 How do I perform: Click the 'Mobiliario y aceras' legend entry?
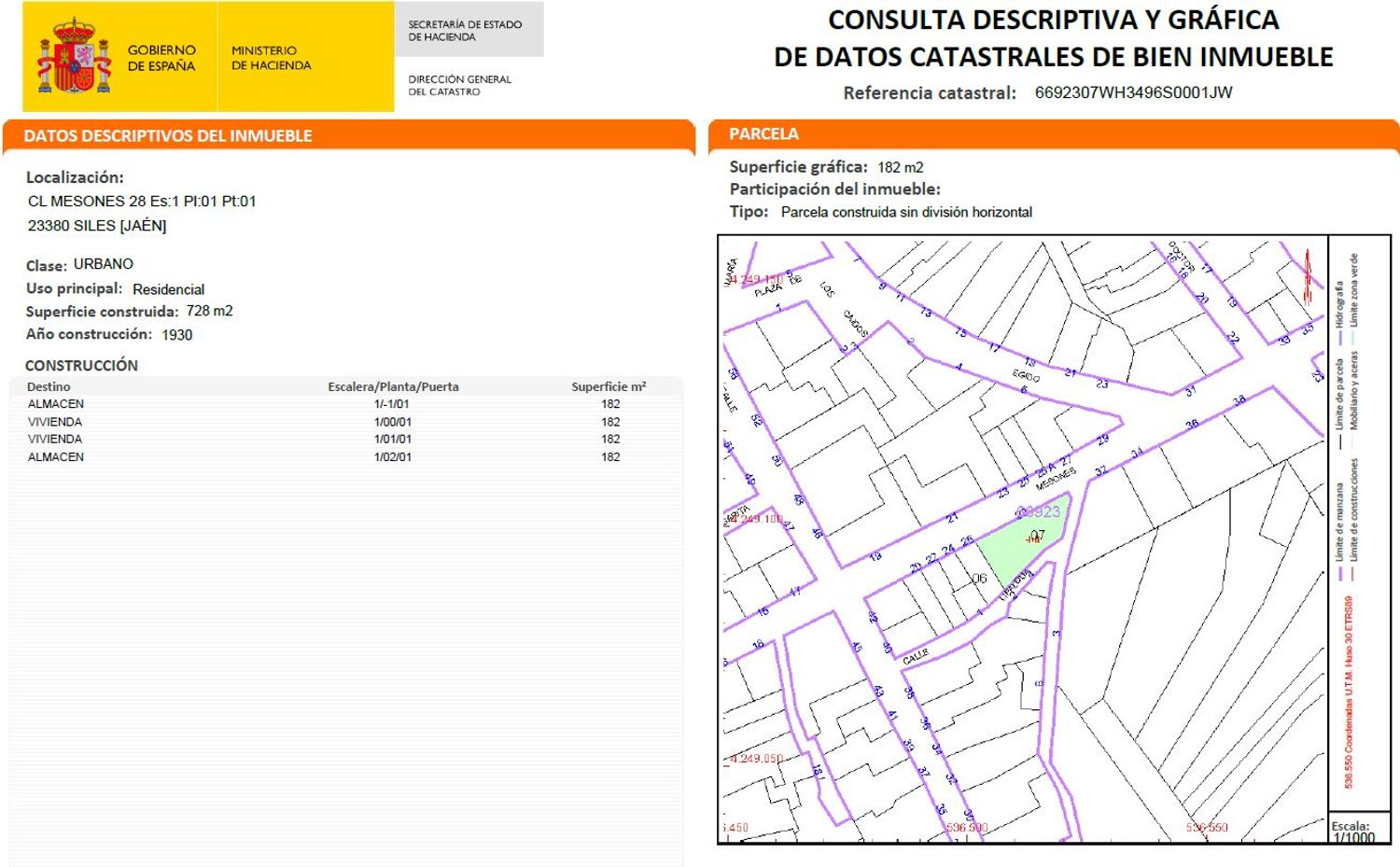1354,390
